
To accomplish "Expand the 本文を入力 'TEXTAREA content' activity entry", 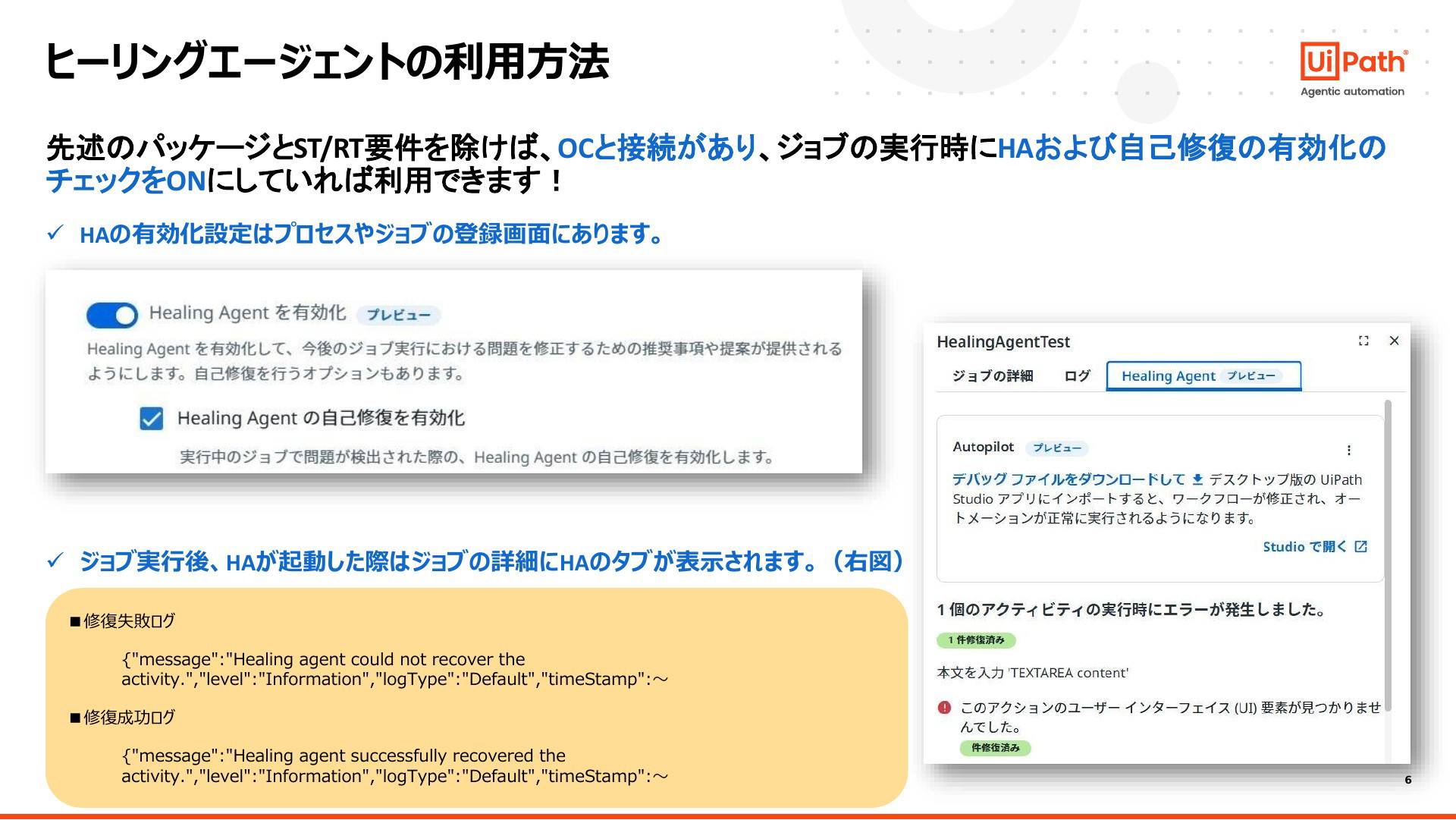I will [1032, 673].
